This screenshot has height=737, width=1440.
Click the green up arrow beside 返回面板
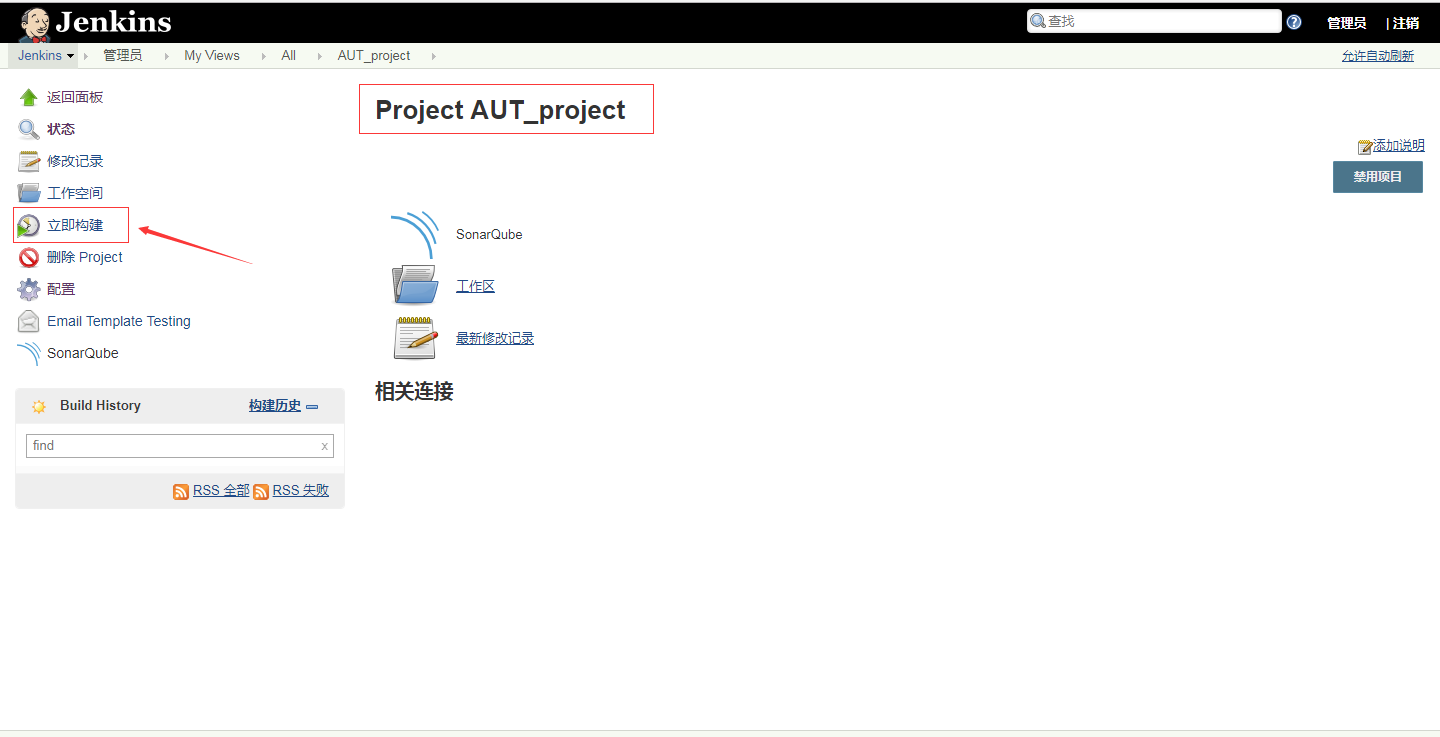[29, 97]
